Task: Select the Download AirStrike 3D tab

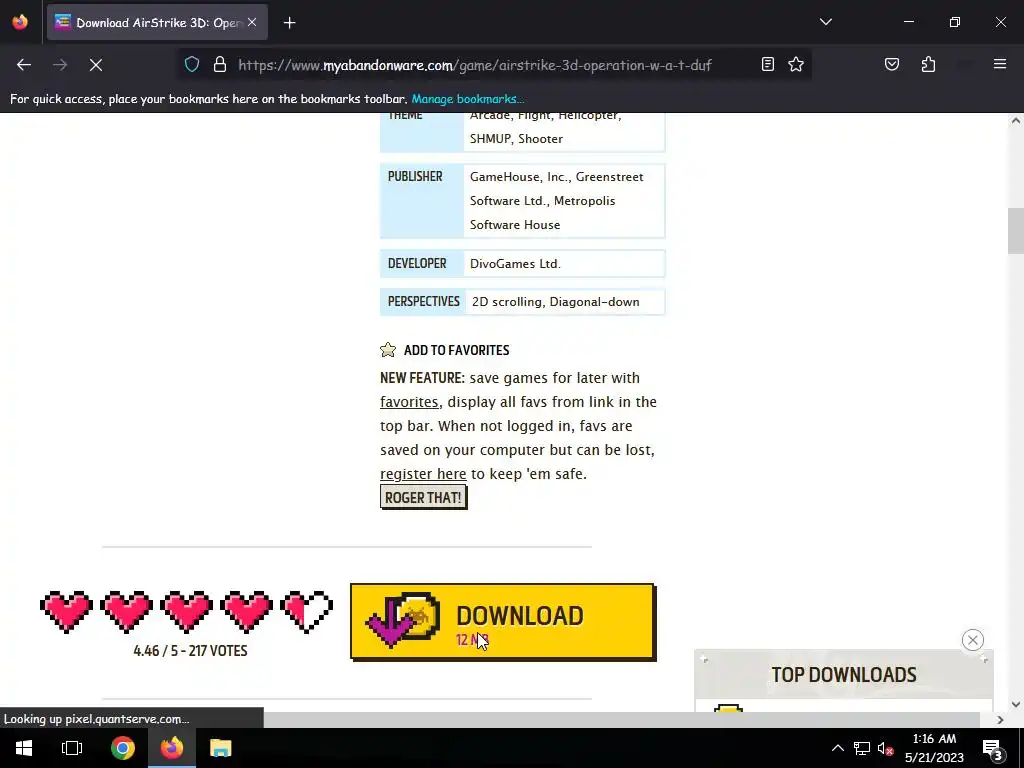Action: click(157, 22)
